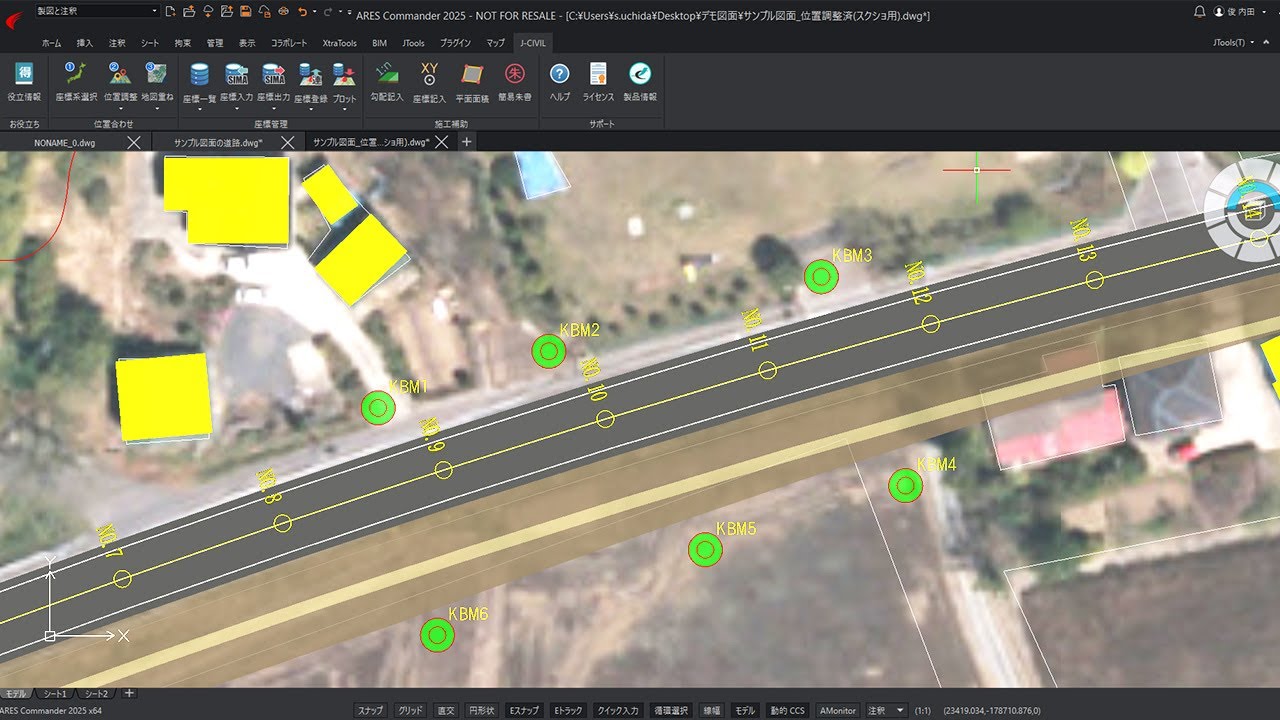Select the 座標系選択 coordinate system tool
The height and width of the screenshot is (720, 1280).
76,82
